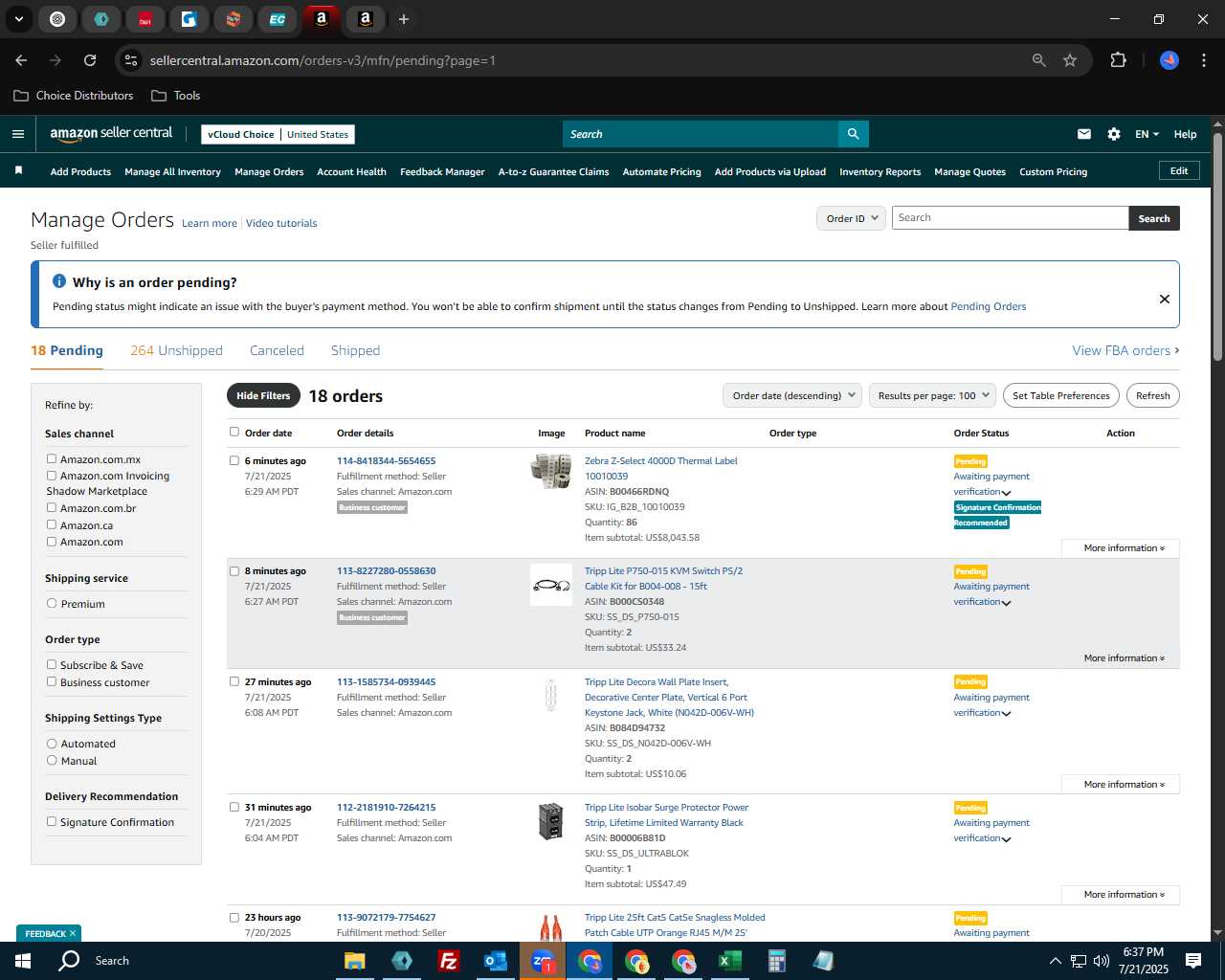Open the Seller Central hamburger menu
This screenshot has width=1225, height=980.
(x=17, y=134)
